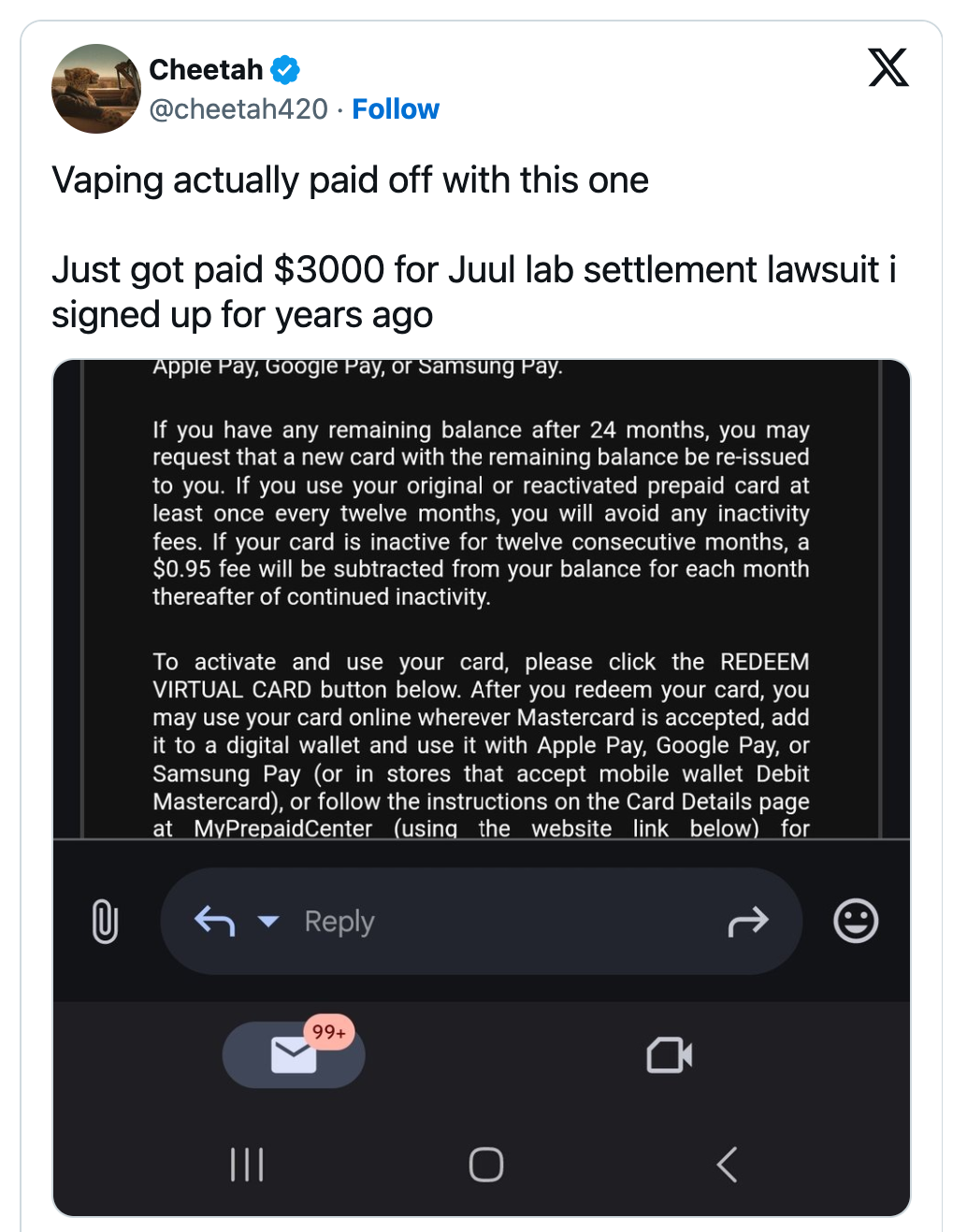This screenshot has width=967, height=1232.
Task: Open the embedded email screenshot image
Action: tap(481, 598)
